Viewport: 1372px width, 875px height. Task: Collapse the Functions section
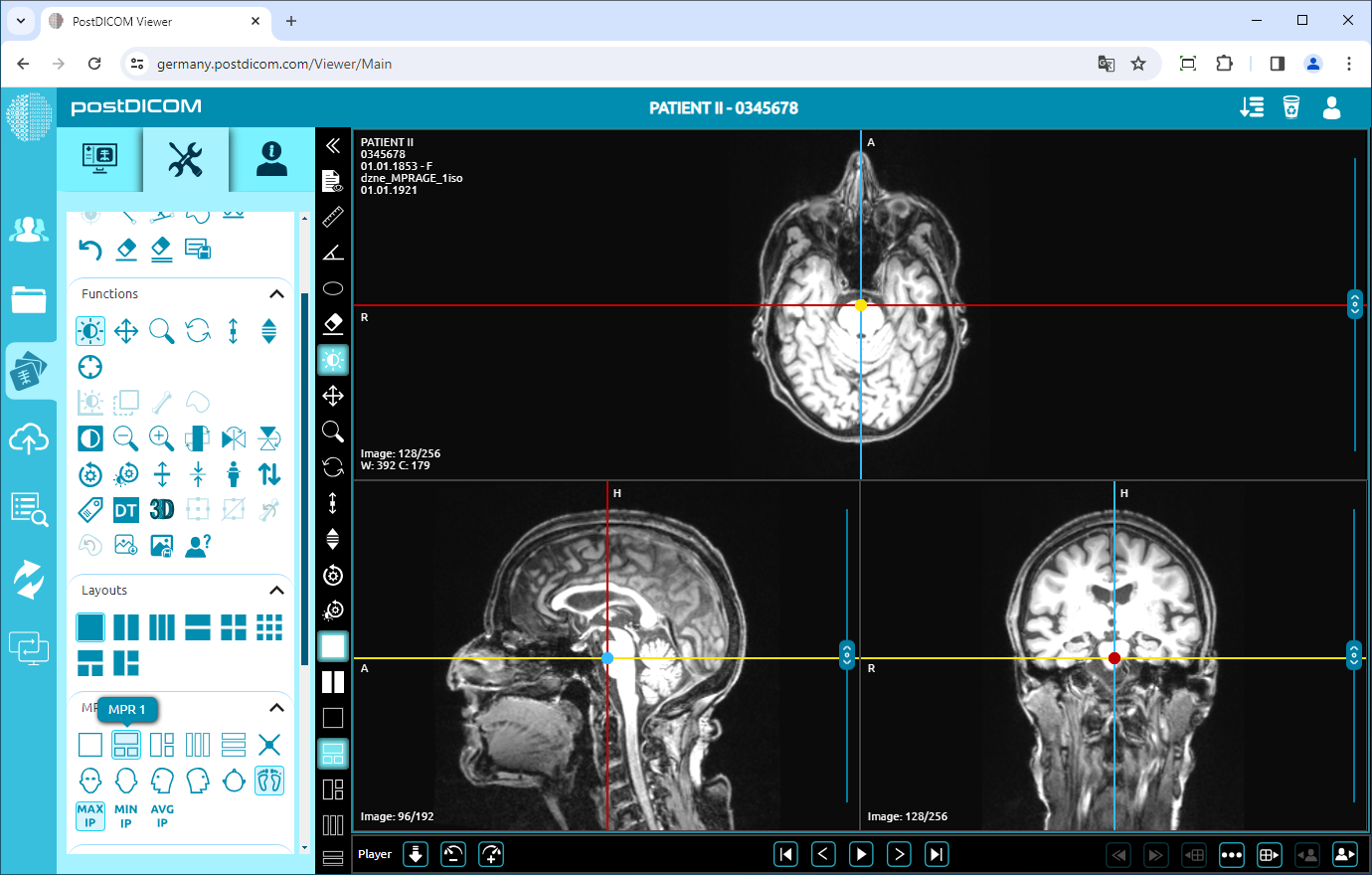(276, 294)
